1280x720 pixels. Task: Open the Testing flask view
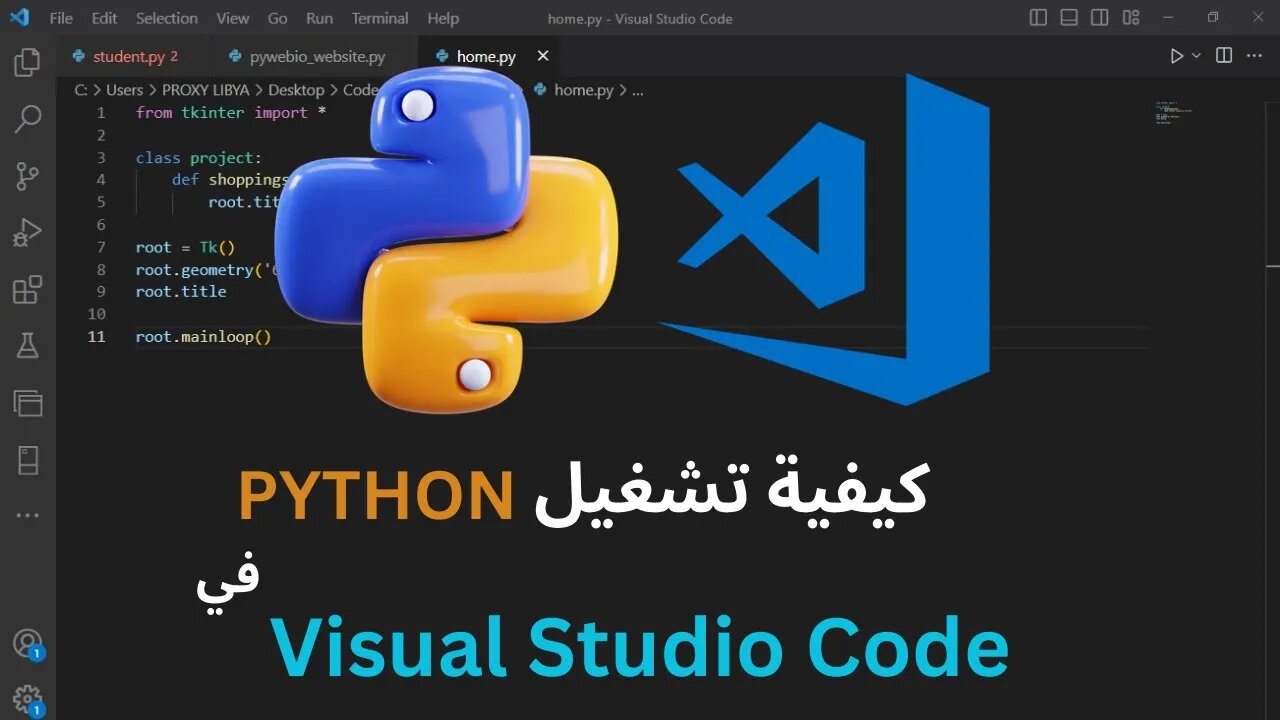27,346
